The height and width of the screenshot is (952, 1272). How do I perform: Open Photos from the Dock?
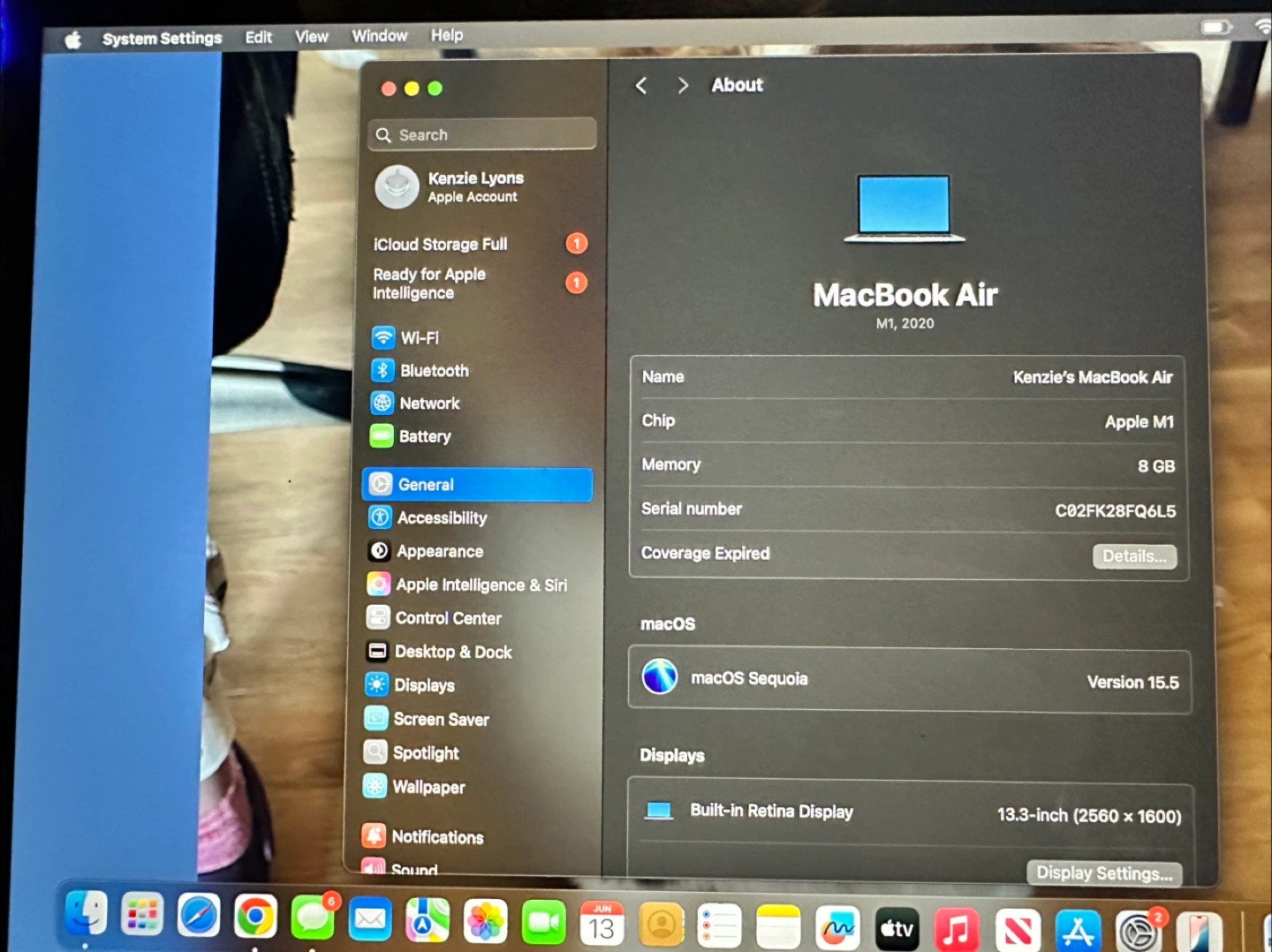485,922
